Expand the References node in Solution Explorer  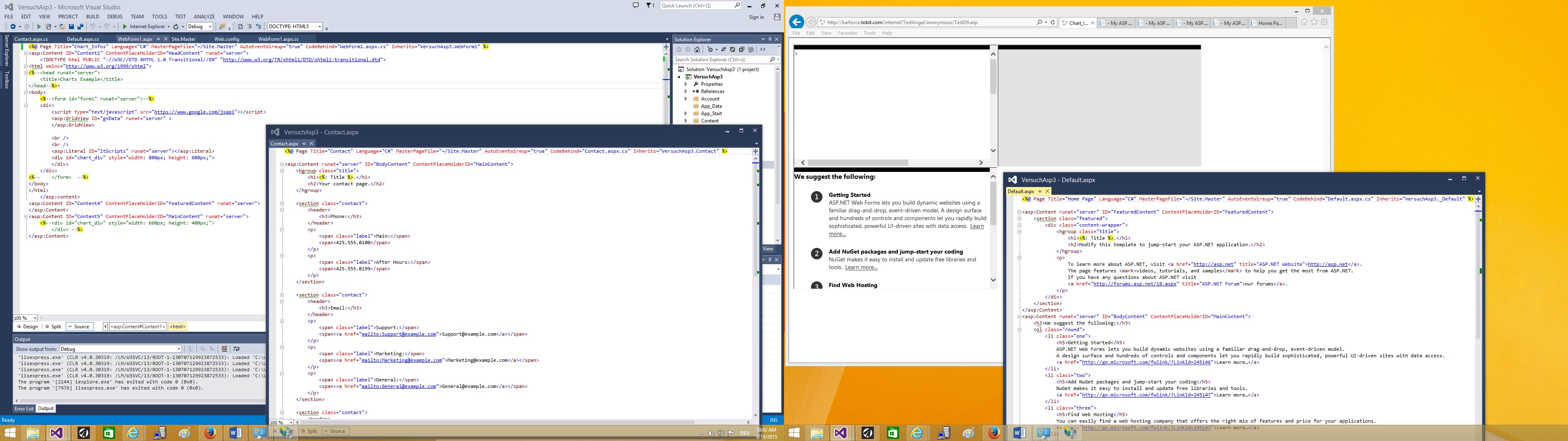point(686,91)
